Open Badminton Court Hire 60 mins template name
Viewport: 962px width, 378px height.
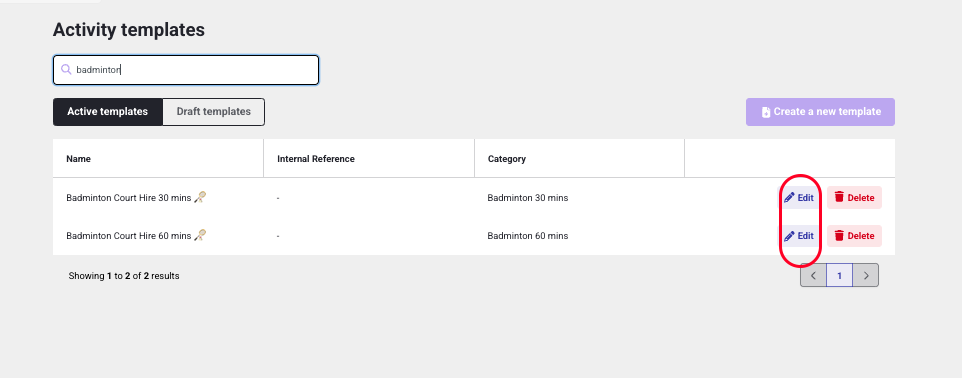click(129, 236)
